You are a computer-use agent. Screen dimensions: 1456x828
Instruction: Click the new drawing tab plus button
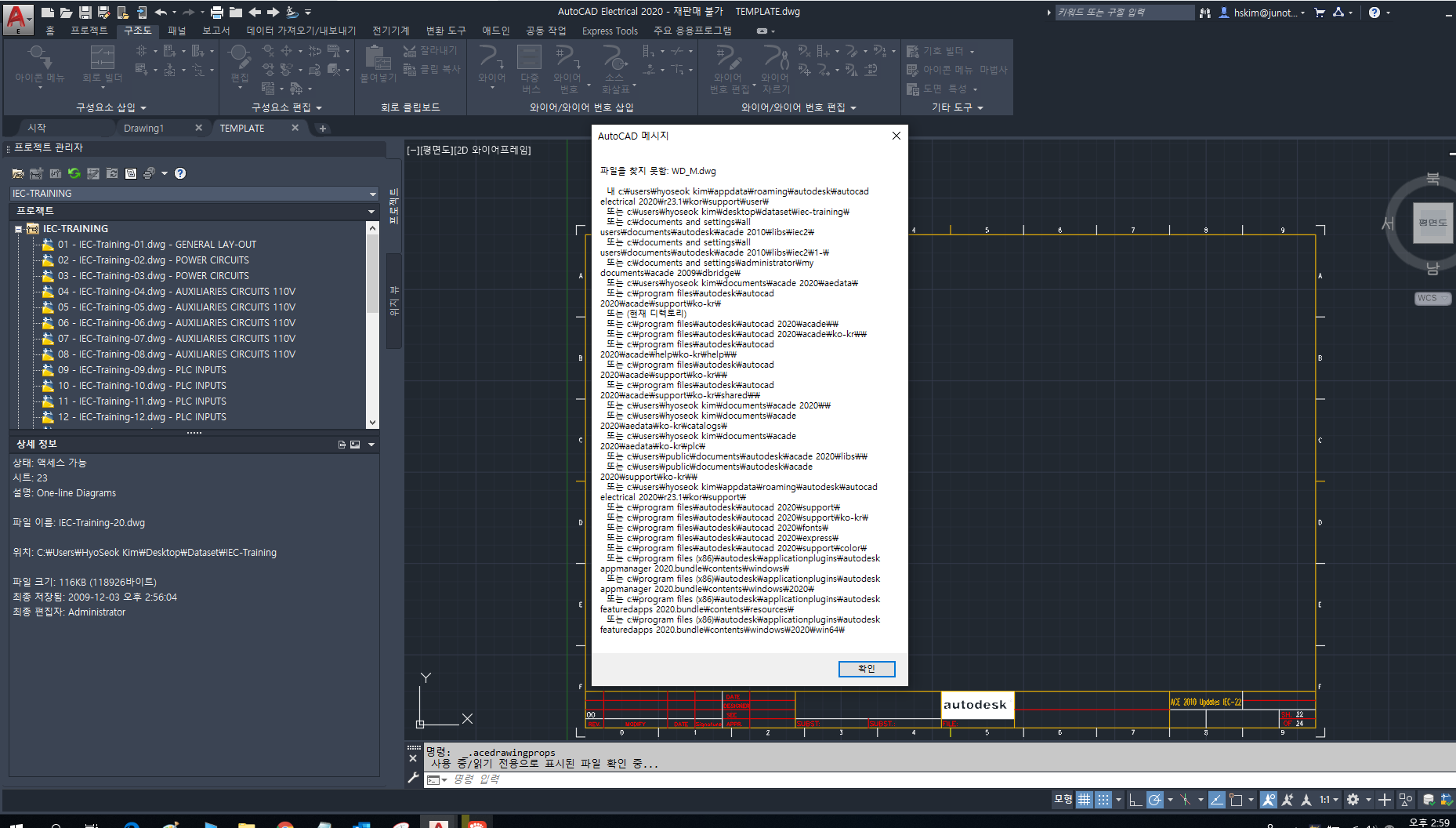(x=322, y=129)
